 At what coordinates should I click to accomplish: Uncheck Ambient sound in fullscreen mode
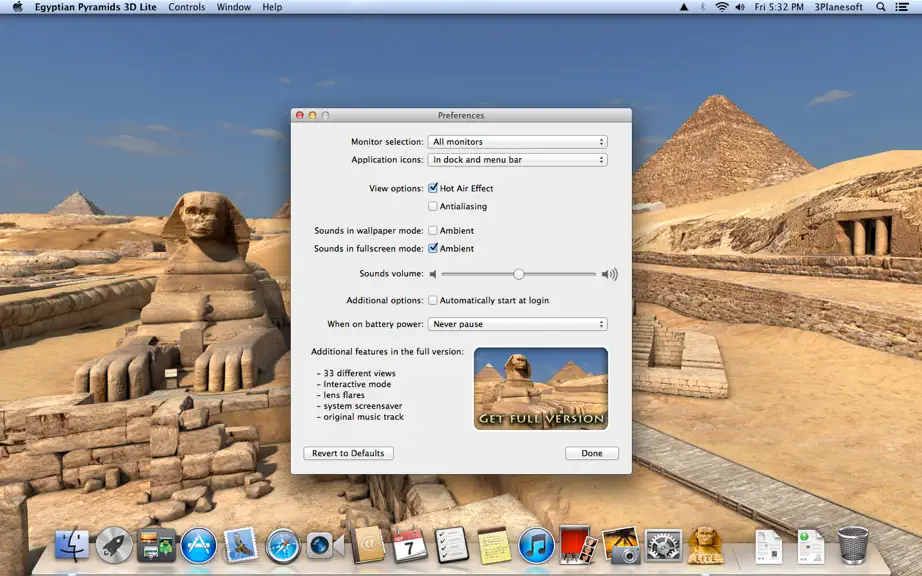433,248
